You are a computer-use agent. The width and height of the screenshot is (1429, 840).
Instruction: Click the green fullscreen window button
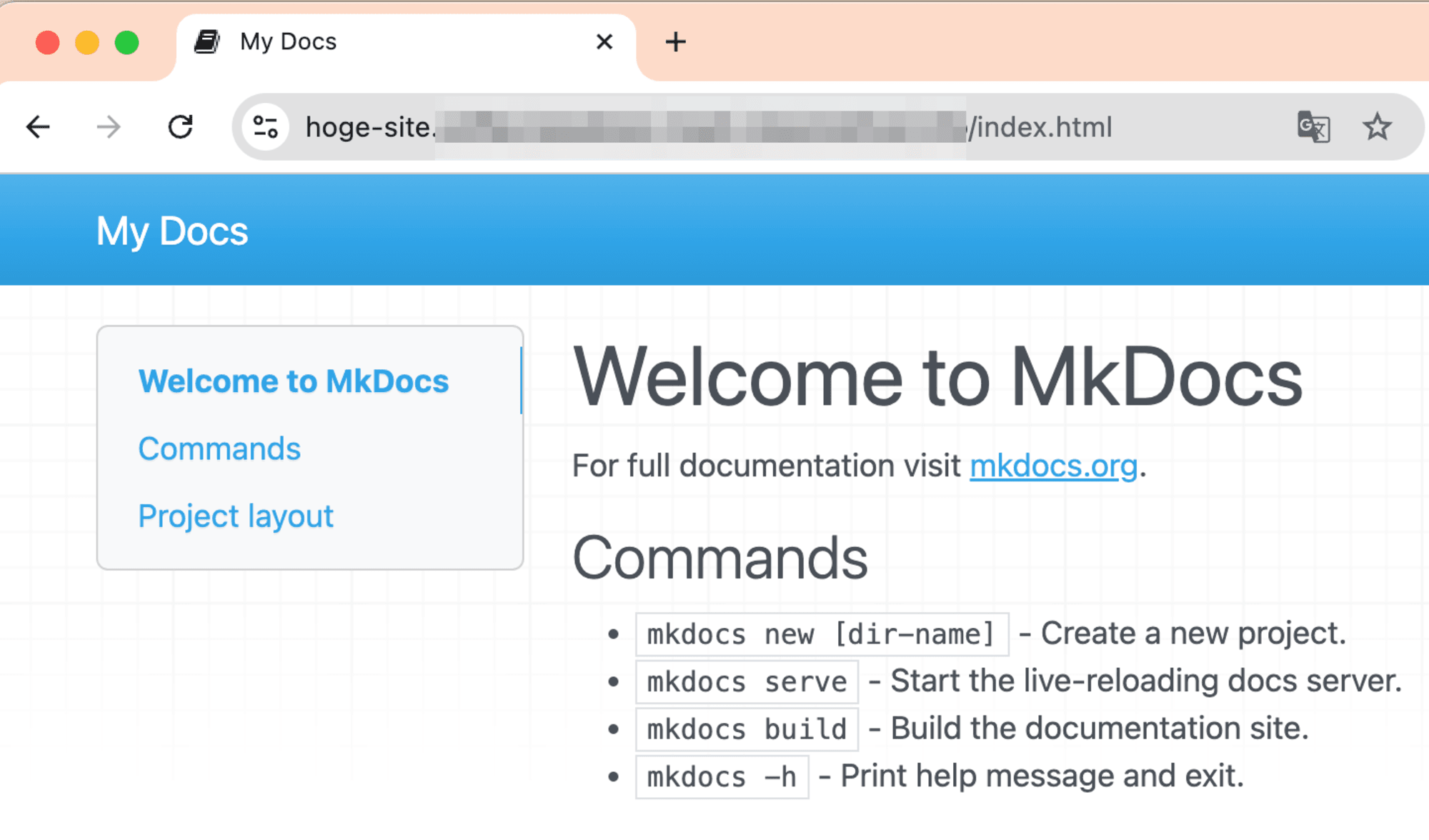click(x=127, y=43)
